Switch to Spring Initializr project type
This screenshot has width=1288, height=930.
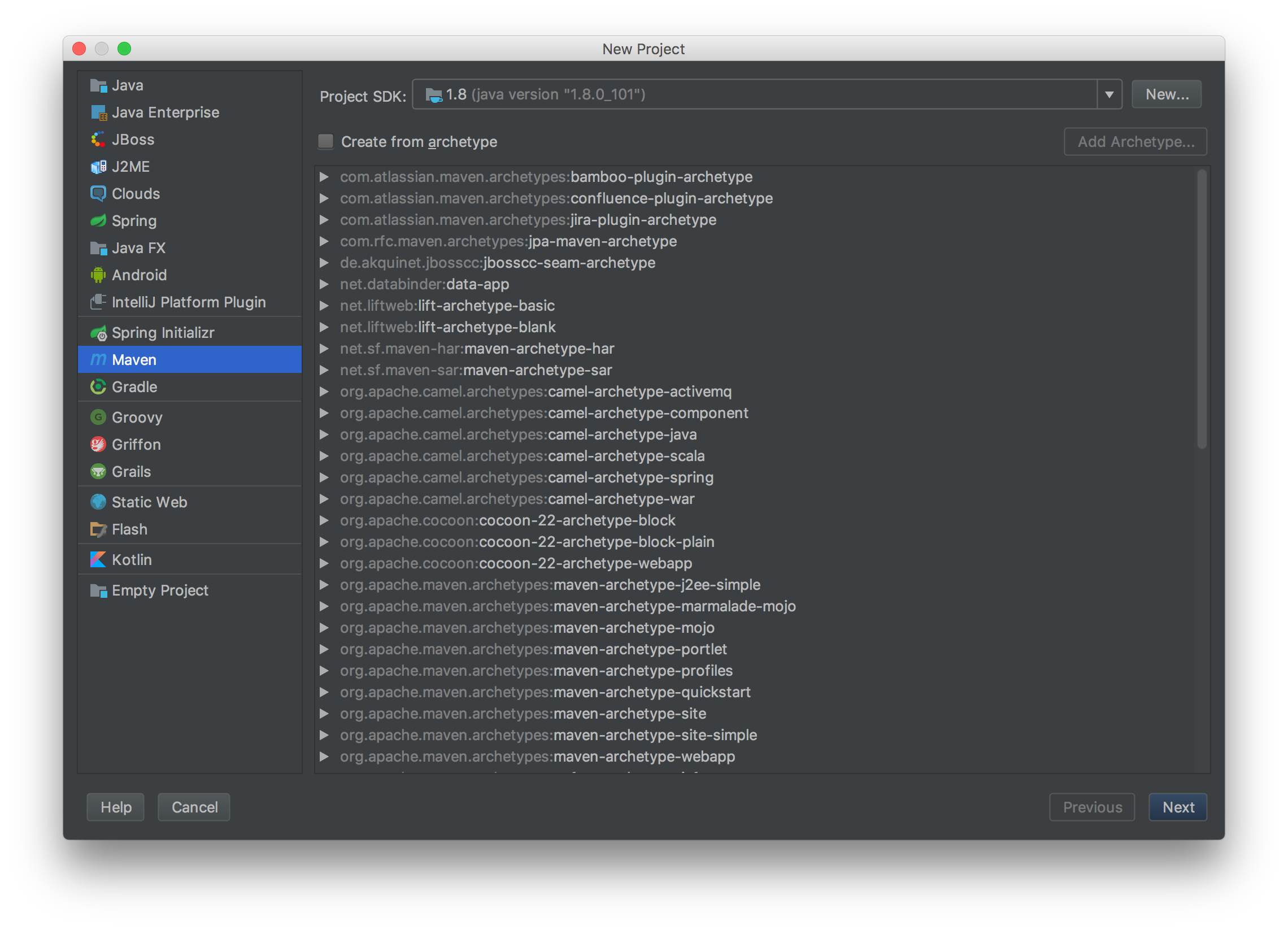[x=190, y=333]
